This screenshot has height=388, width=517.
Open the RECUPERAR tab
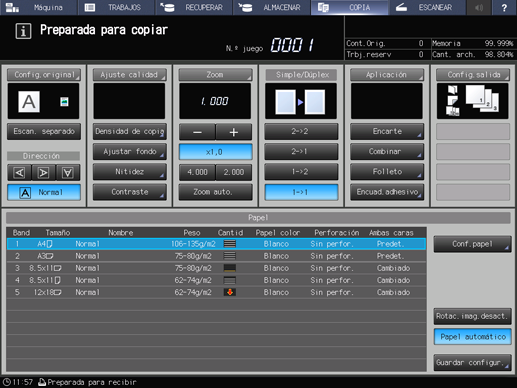click(x=194, y=7)
